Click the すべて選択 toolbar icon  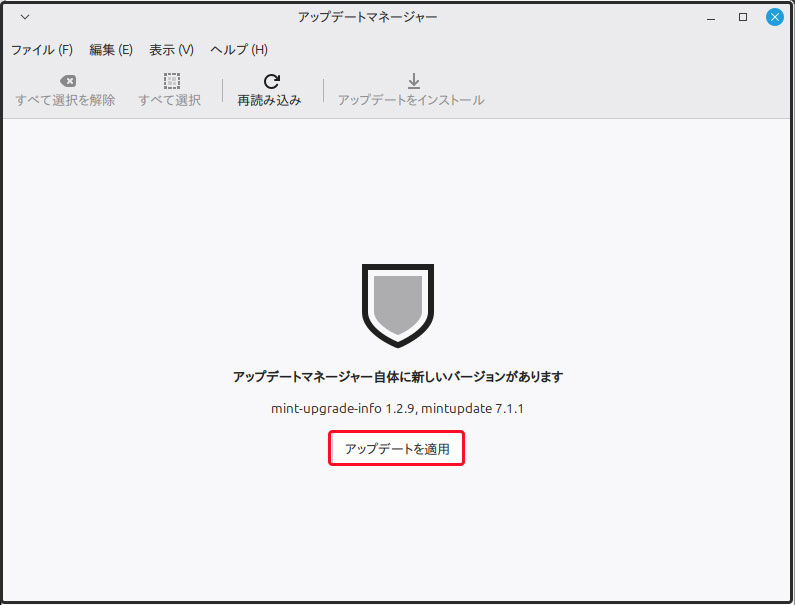[172, 81]
